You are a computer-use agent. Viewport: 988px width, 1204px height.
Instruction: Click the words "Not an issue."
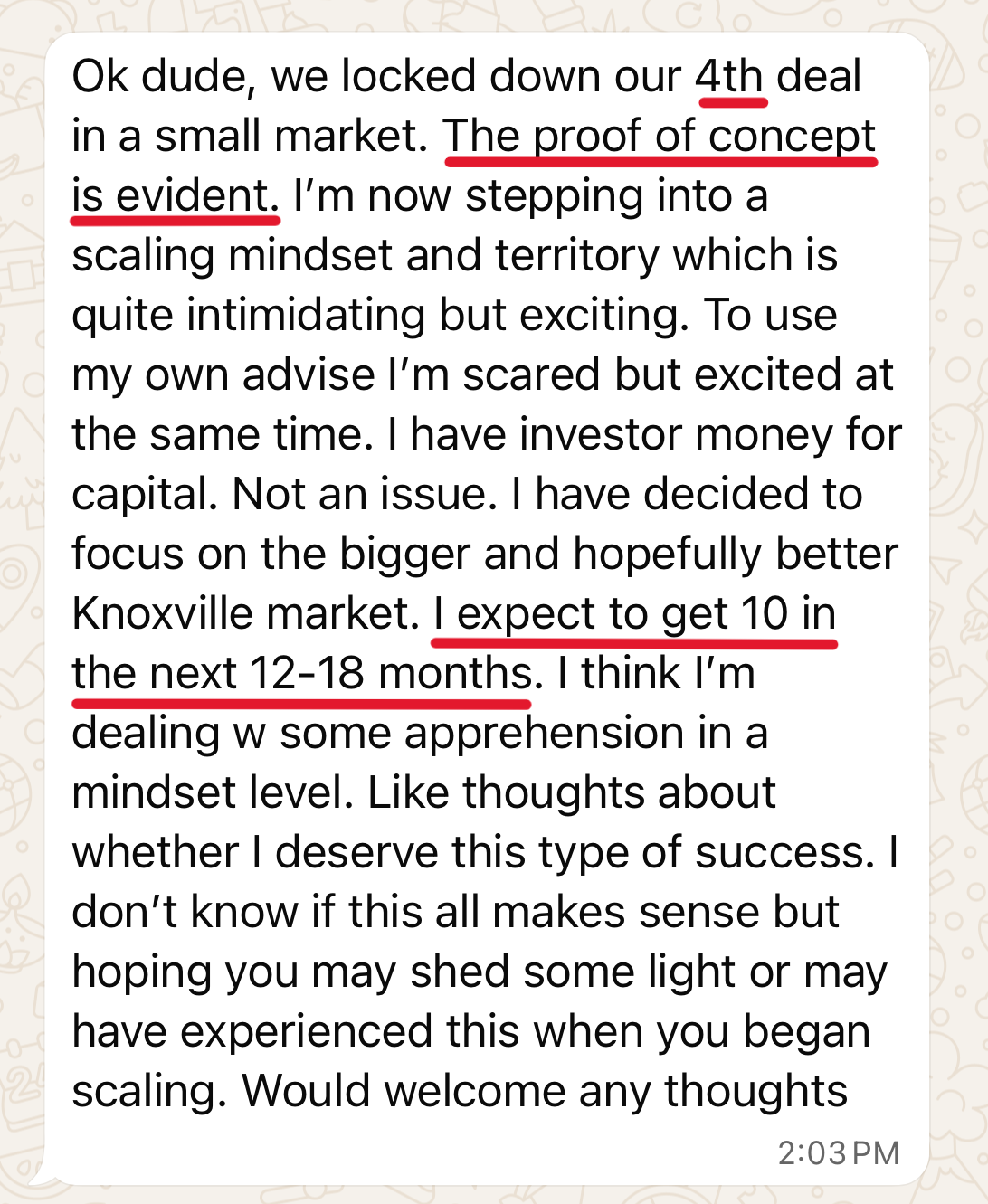pyautogui.click(x=365, y=495)
